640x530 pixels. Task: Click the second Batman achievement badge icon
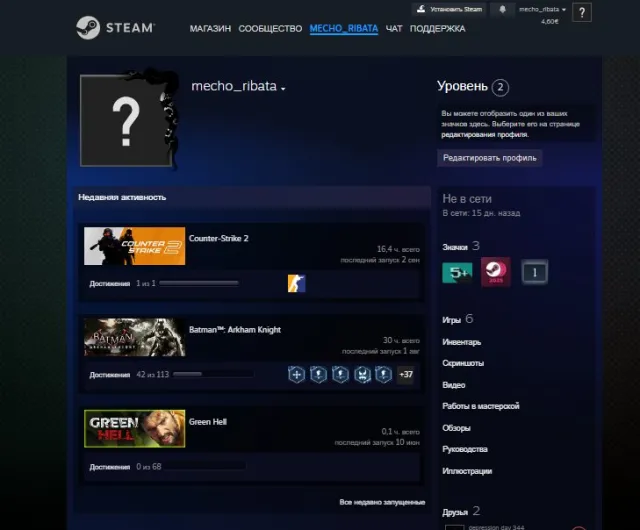tap(318, 374)
